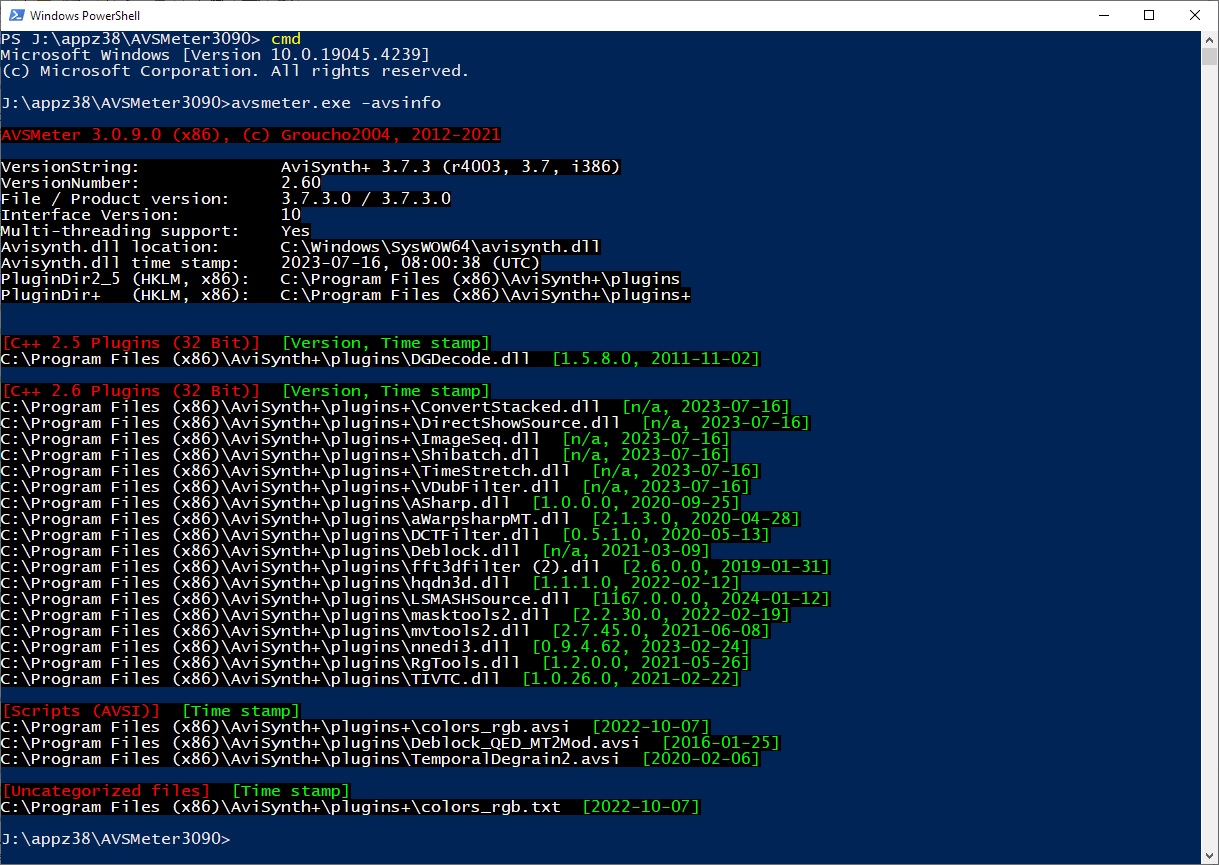The height and width of the screenshot is (865, 1219).
Task: Click the Multi-threading support 'Yes' value
Action: click(296, 231)
